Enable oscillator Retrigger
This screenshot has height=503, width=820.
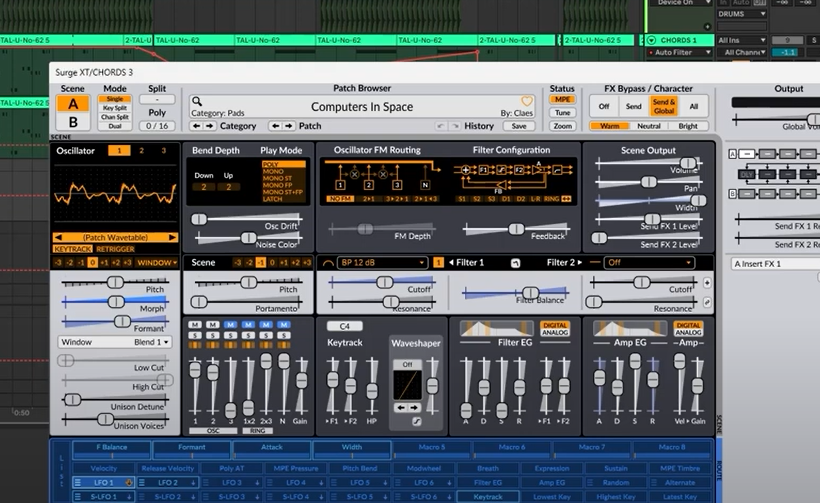tap(113, 249)
